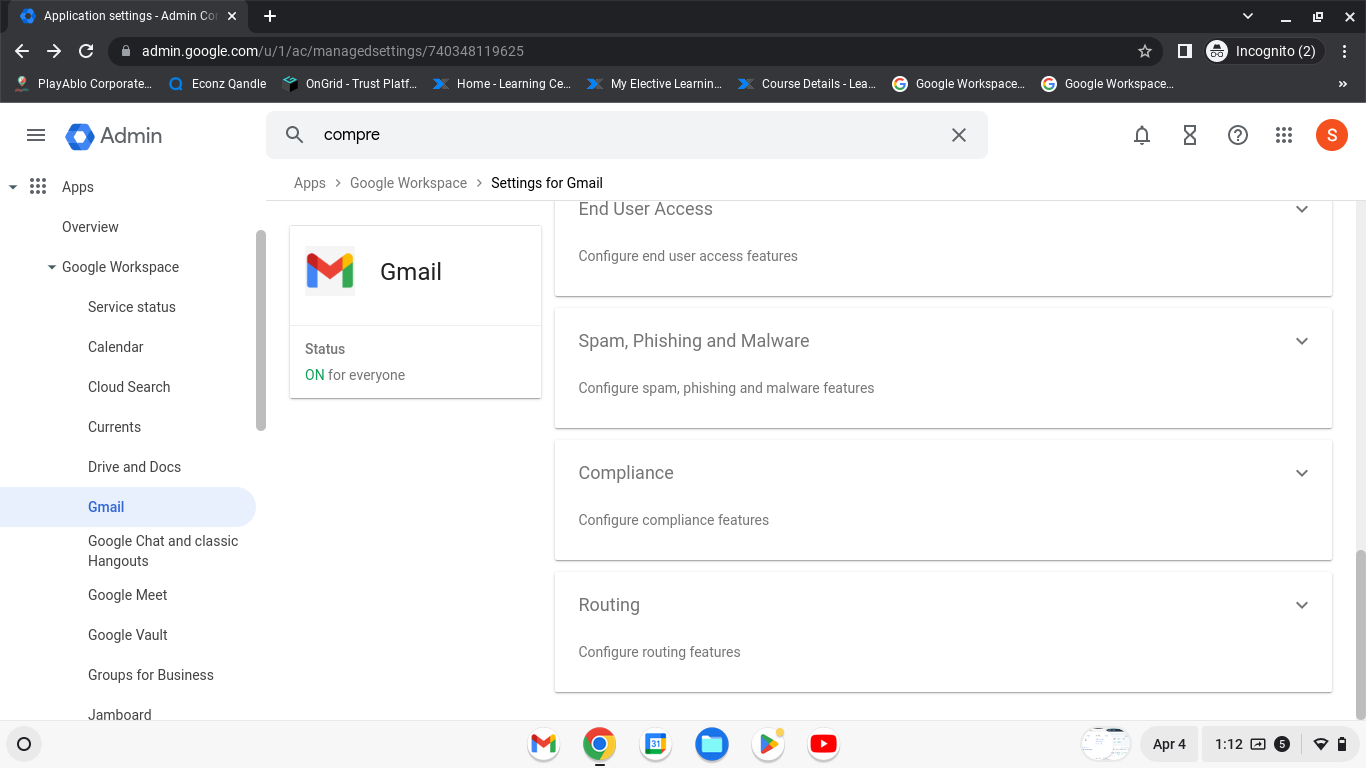Select Groups for Business in sidebar
1366x768 pixels.
click(x=151, y=675)
